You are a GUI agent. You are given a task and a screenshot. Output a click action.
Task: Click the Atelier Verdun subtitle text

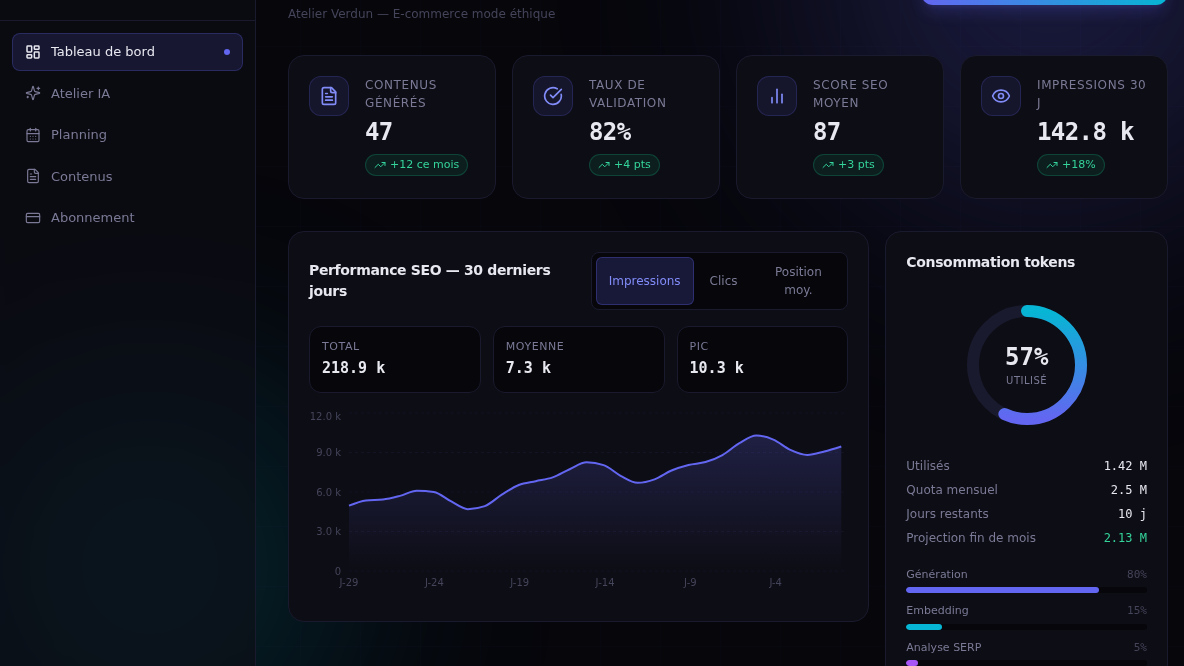(x=421, y=14)
